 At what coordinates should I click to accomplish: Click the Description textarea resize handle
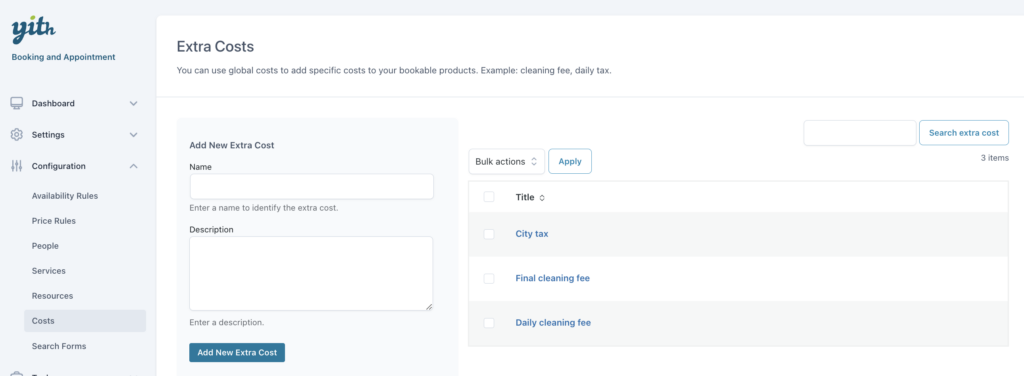coord(428,306)
